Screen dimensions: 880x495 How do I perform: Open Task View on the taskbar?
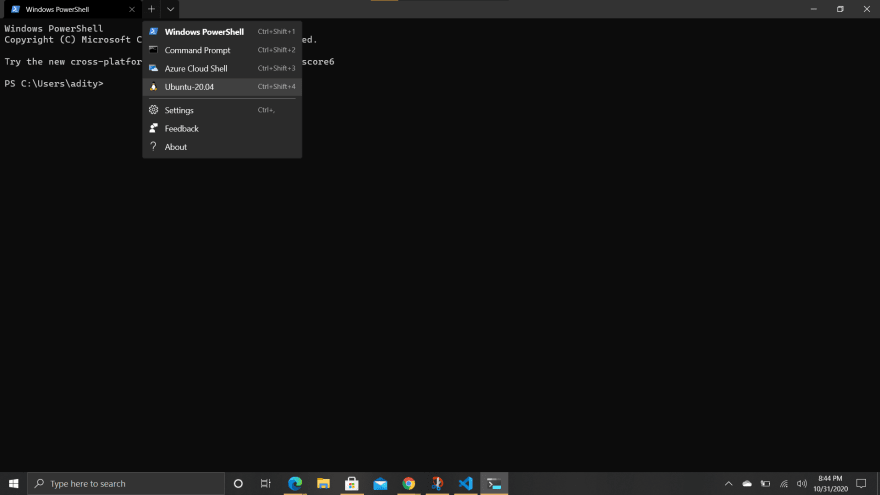[265, 483]
